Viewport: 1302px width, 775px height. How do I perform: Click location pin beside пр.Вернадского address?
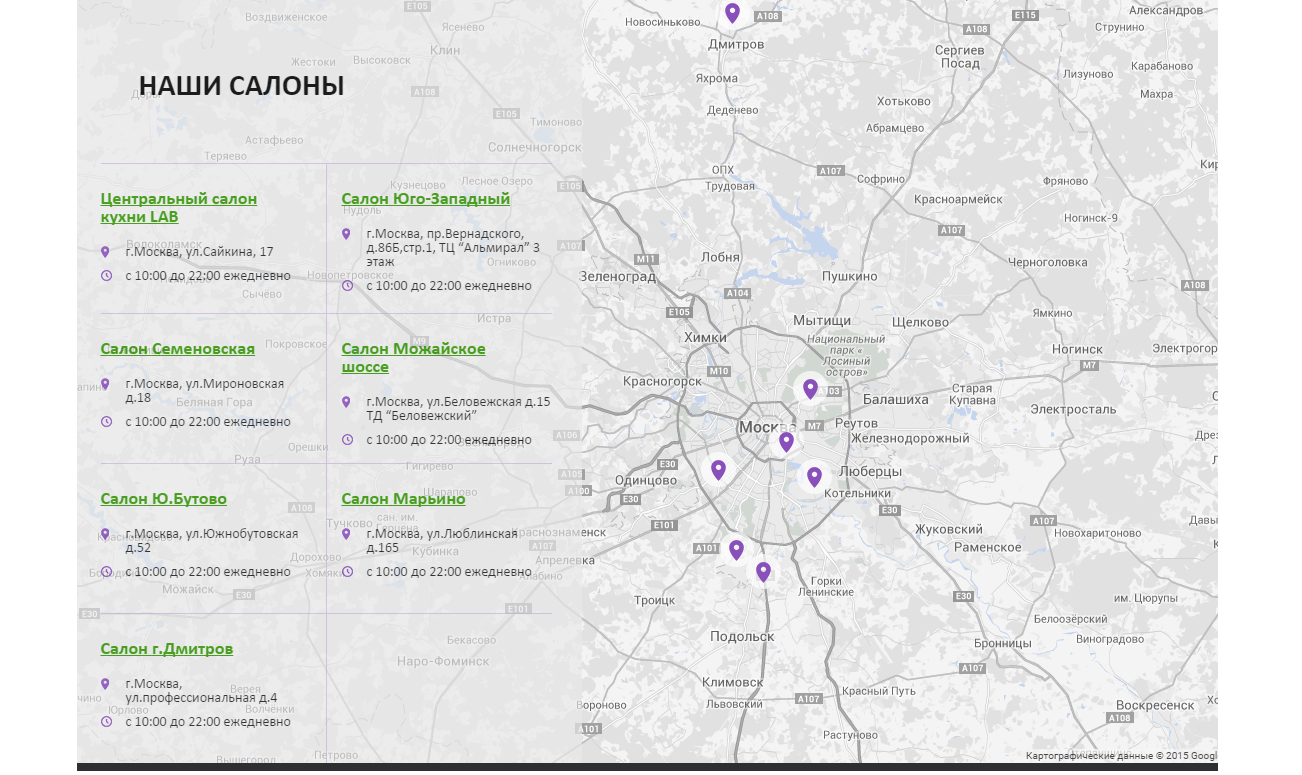(346, 234)
